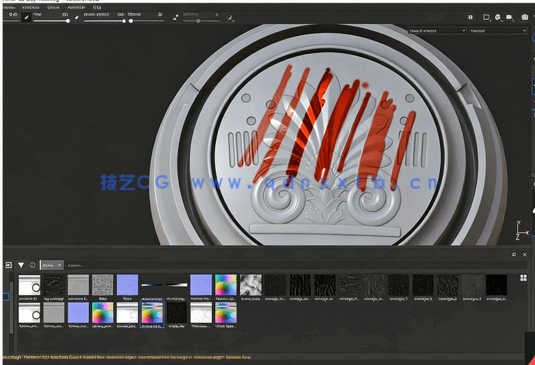Select the last black thumbnail in top row
The image size is (535, 365).
tap(496, 285)
